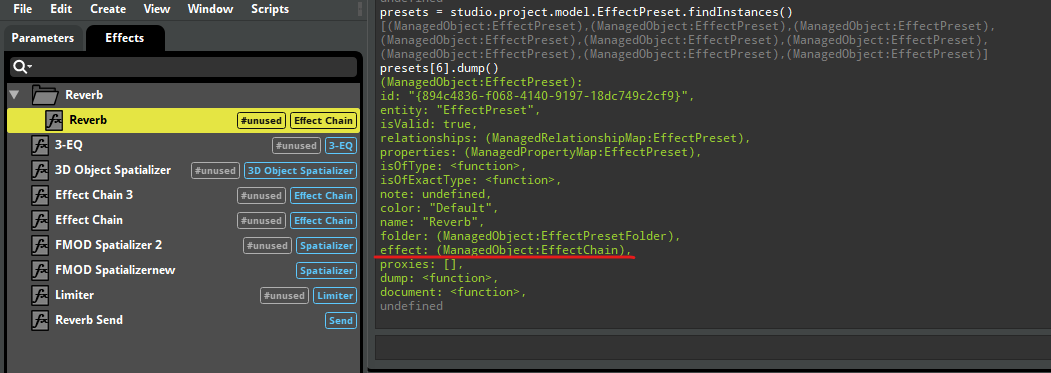Screen dimensions: 1051x373
Task: Click the fx icon of FMOD Spatializernew
Action: [40, 270]
